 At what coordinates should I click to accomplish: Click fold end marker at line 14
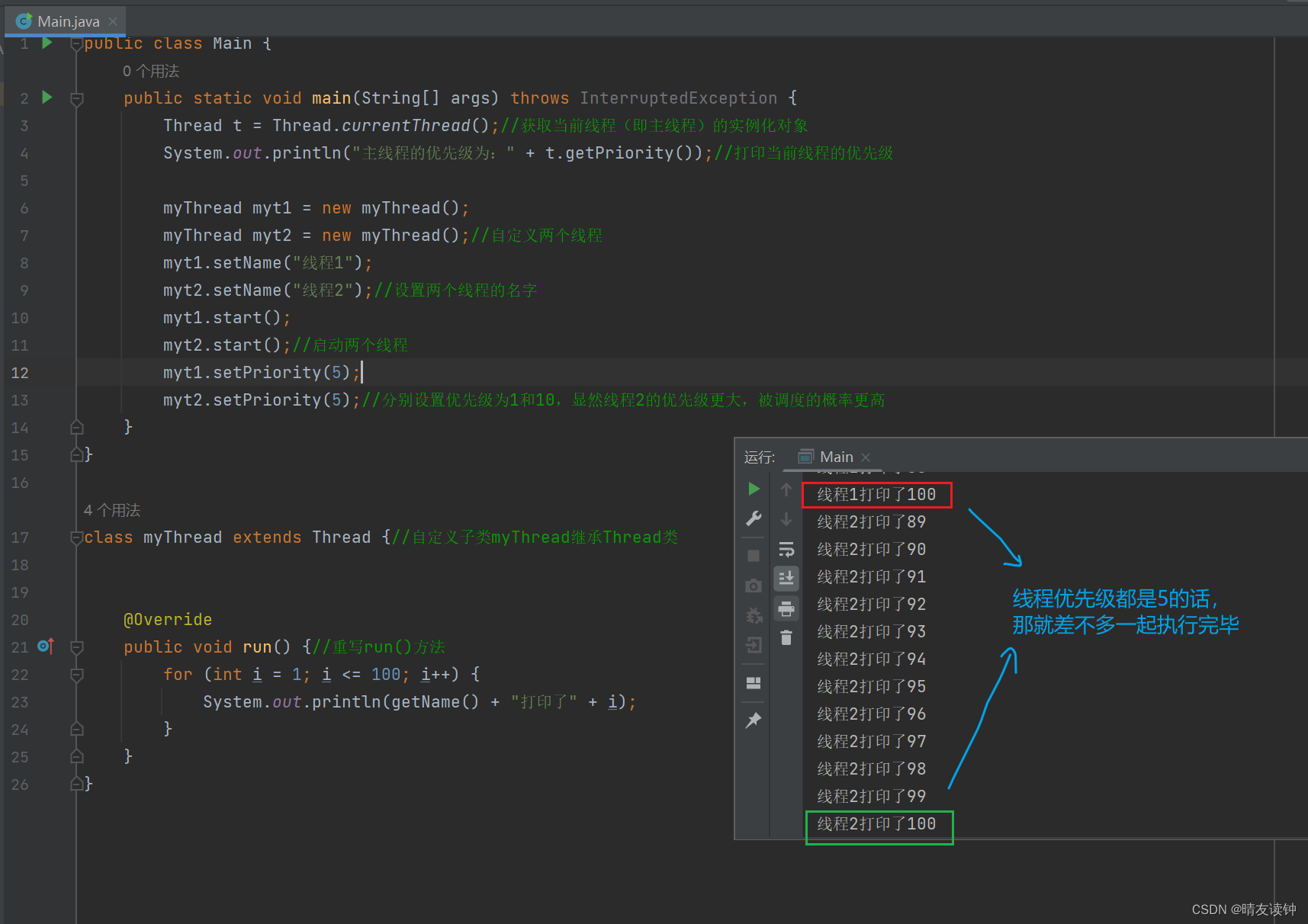pos(76,427)
